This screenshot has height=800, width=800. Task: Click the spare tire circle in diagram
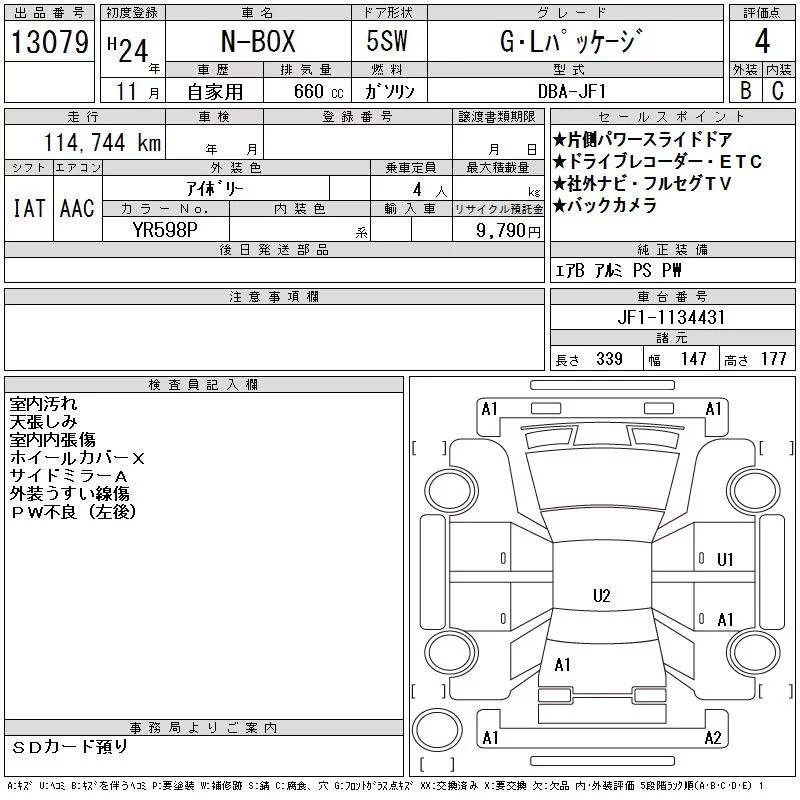437,730
